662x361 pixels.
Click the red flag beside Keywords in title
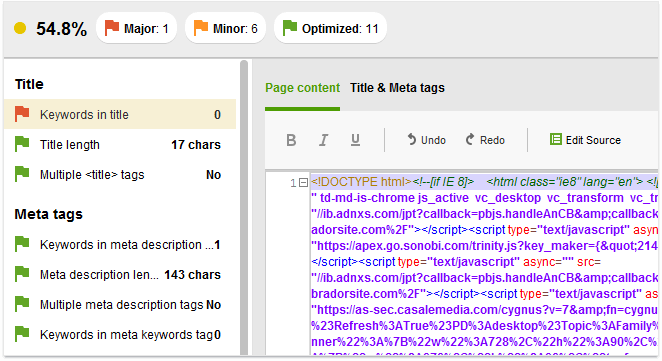(x=22, y=114)
